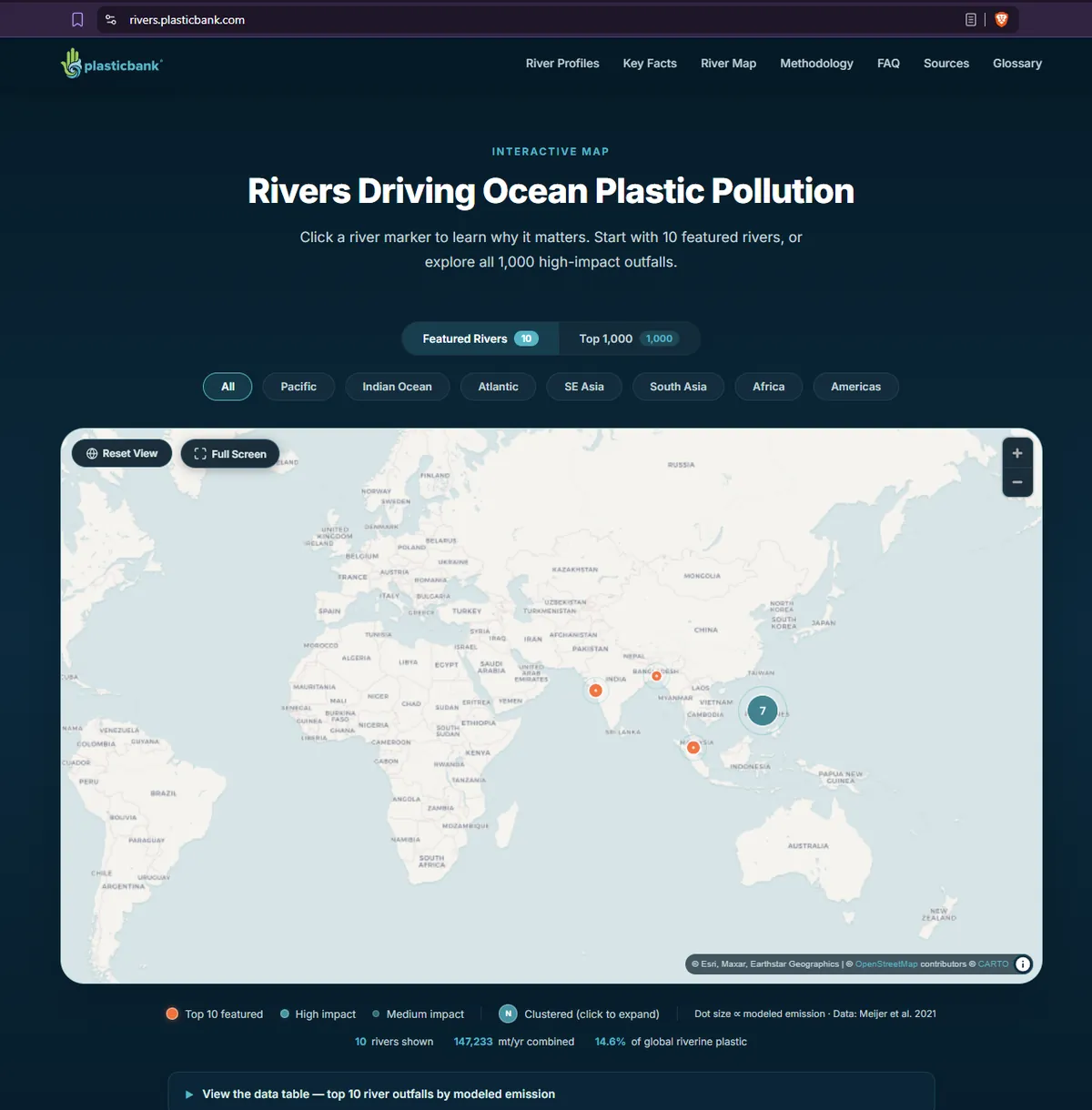Select the All region filter

227,387
